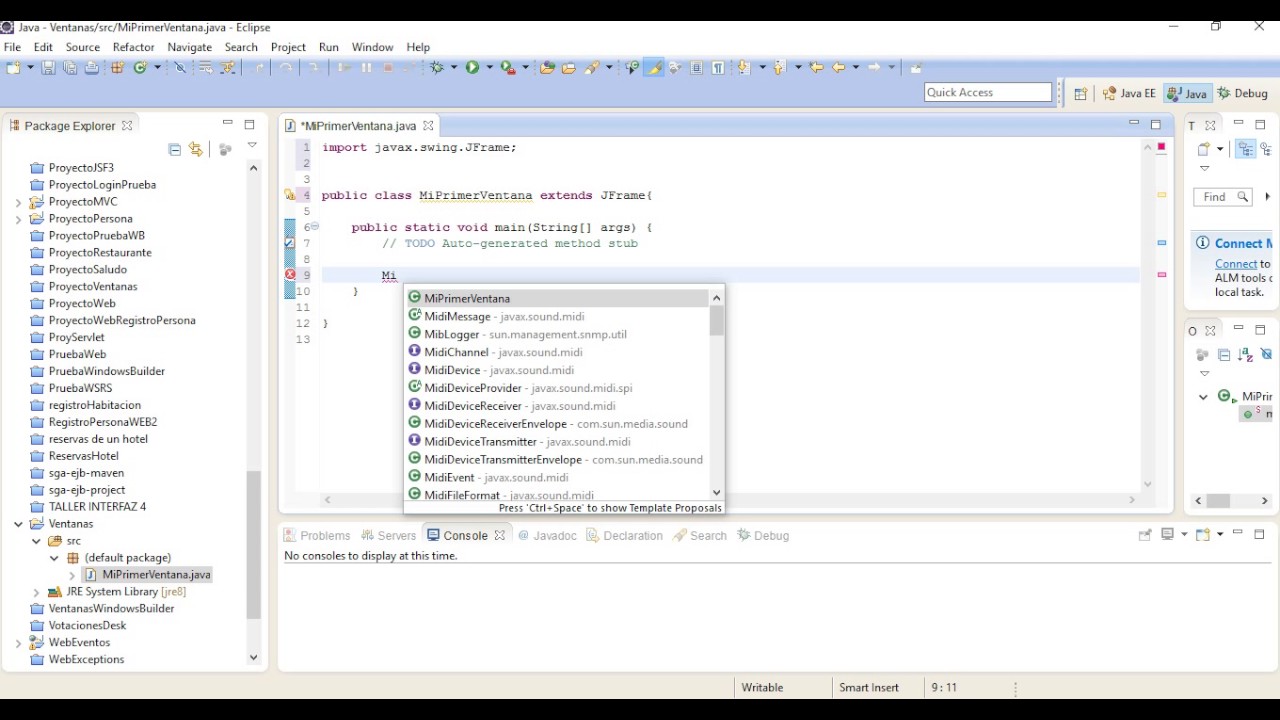Switch to Debug perspective
This screenshot has width=1280, height=720.
point(1242,93)
